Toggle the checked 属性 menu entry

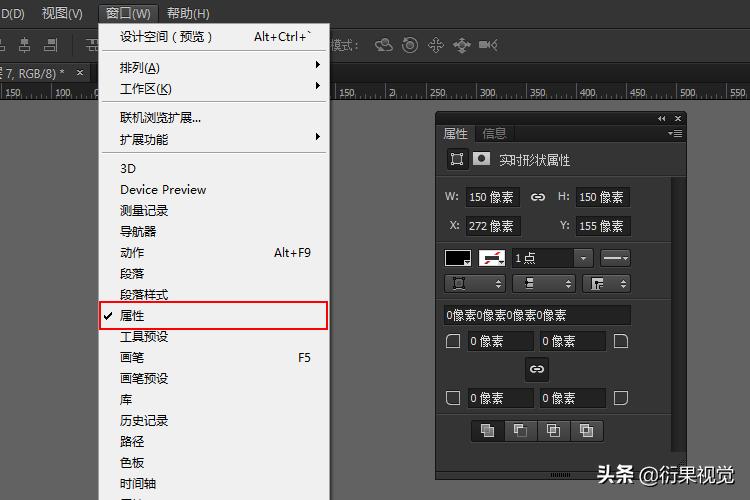213,315
